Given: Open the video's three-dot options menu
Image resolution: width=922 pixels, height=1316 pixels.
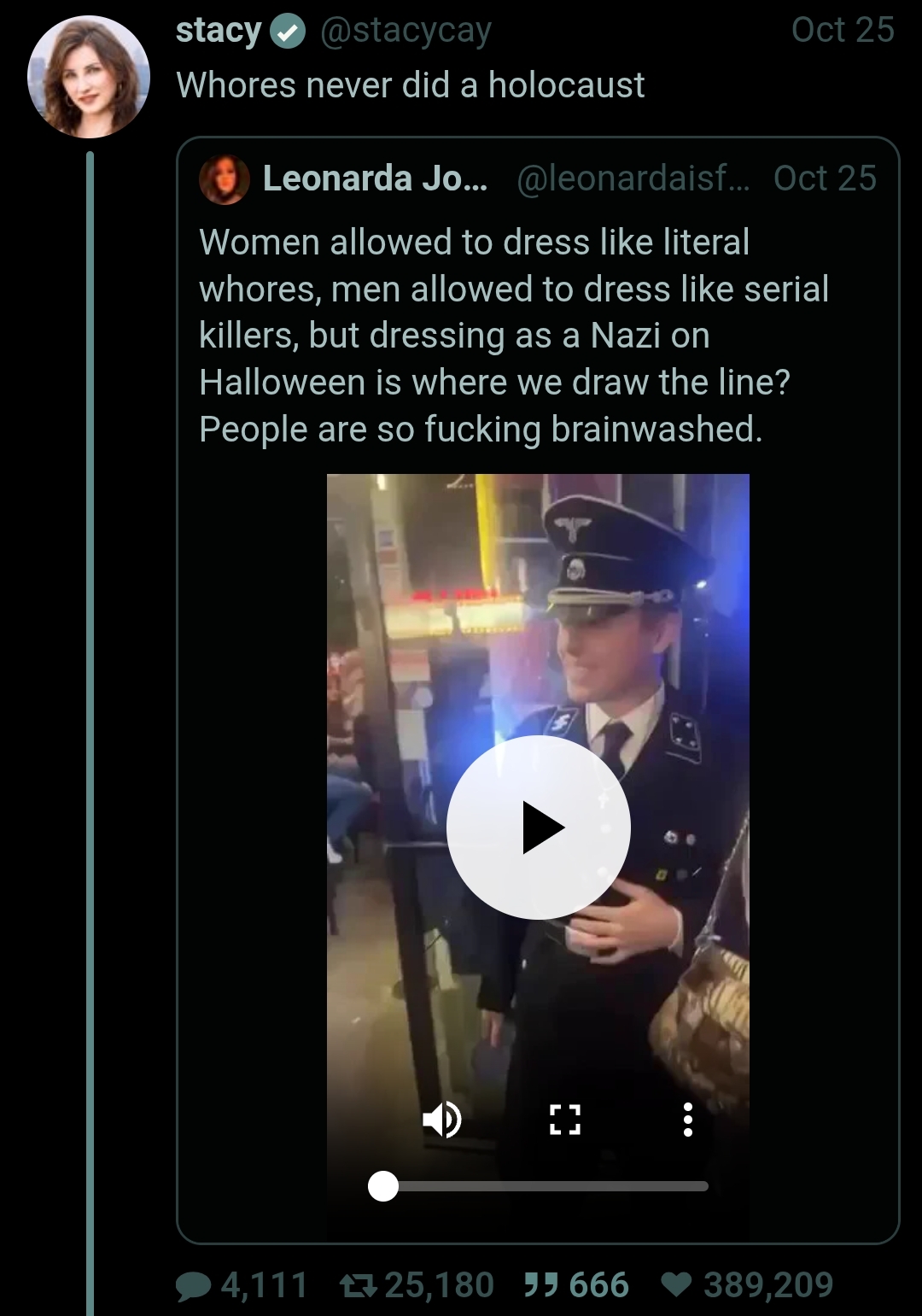Looking at the screenshot, I should 687,1120.
